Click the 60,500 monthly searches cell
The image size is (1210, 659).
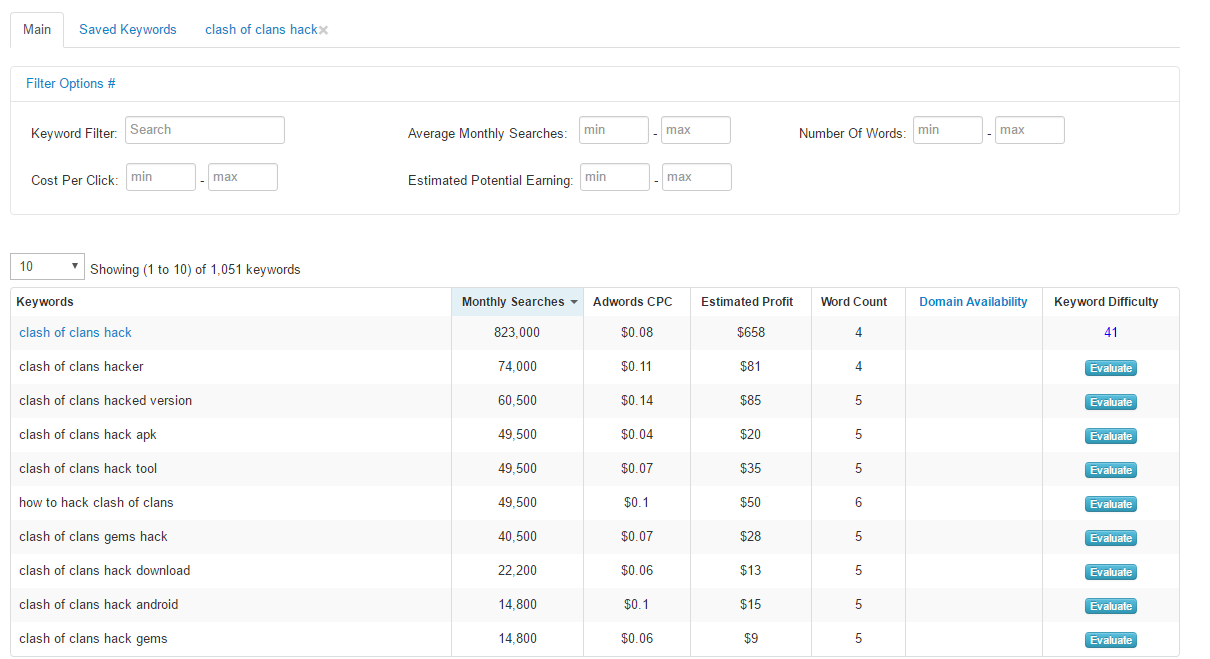click(x=517, y=401)
